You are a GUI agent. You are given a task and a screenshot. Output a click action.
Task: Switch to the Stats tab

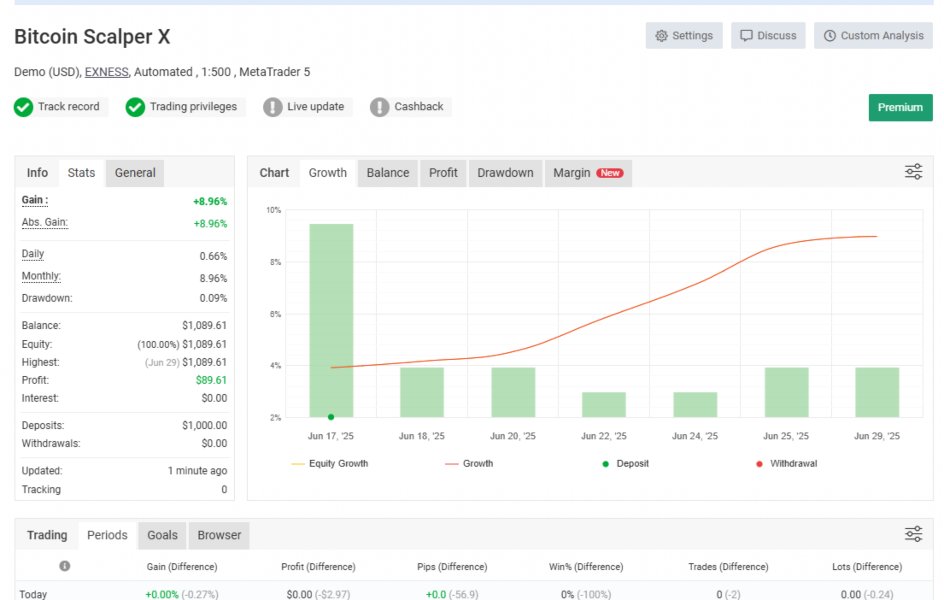pos(81,173)
